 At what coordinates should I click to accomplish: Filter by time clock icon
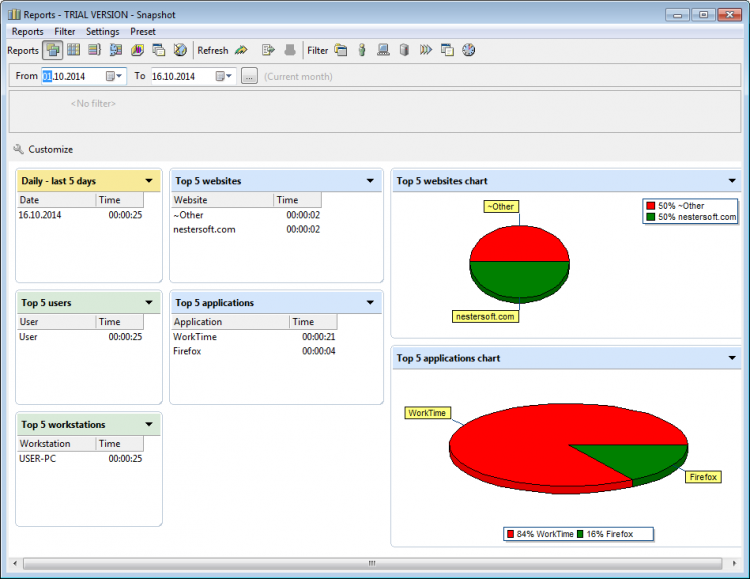click(x=469, y=50)
